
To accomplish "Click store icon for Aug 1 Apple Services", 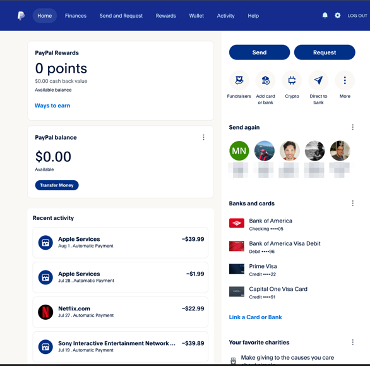I will coord(46,243).
